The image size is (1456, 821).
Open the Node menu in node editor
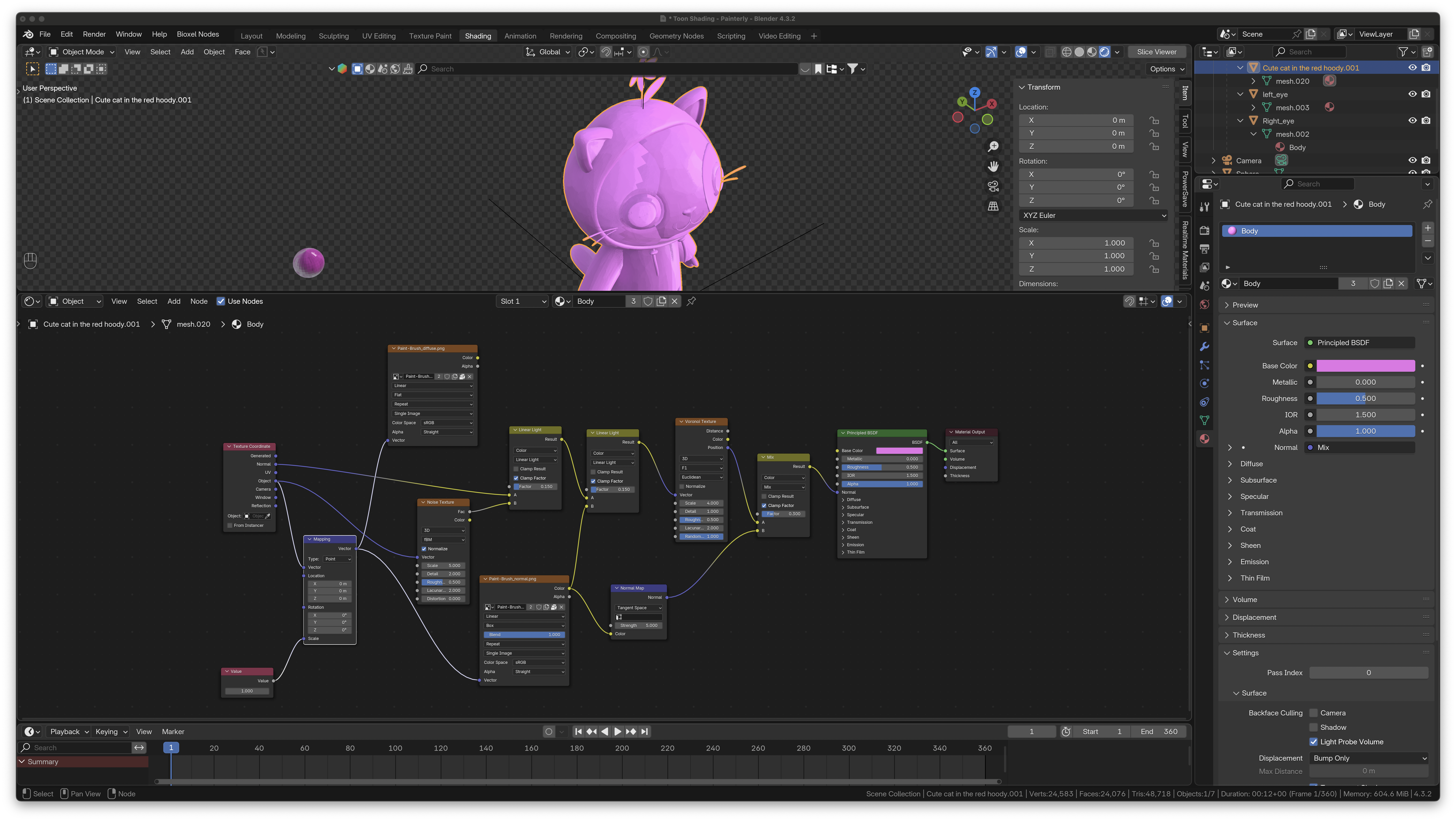pyautogui.click(x=199, y=301)
